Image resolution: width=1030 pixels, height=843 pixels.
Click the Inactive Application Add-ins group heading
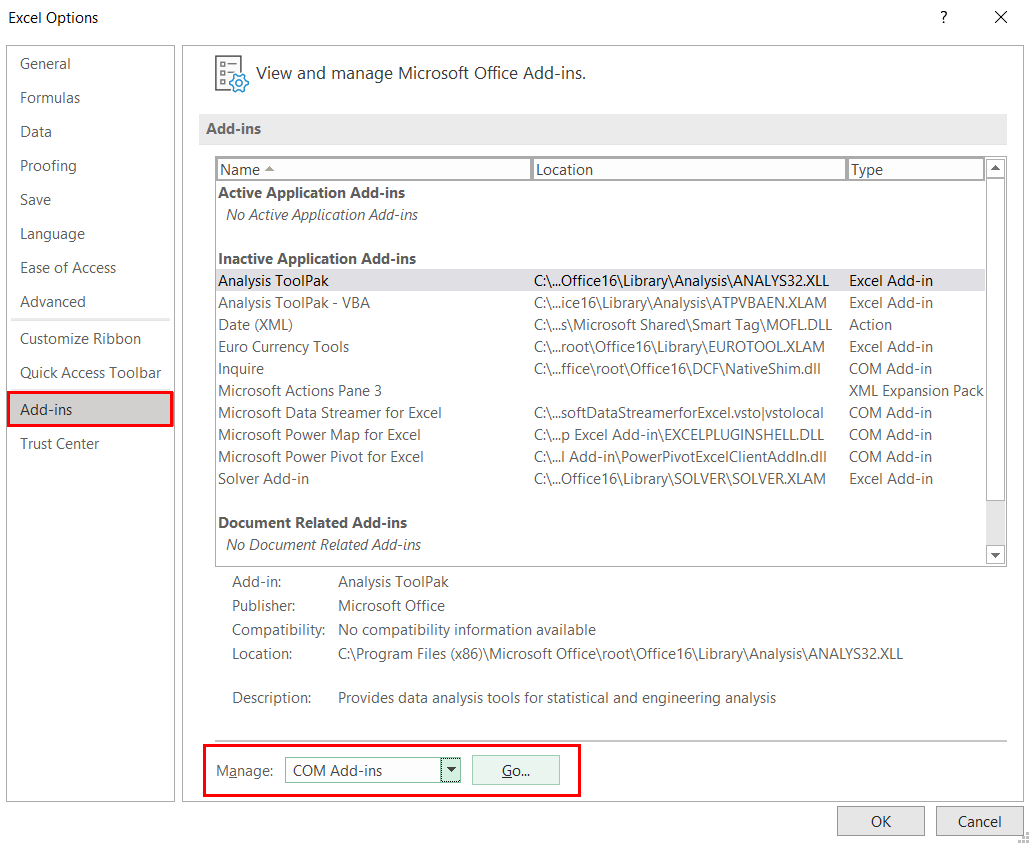click(x=317, y=259)
